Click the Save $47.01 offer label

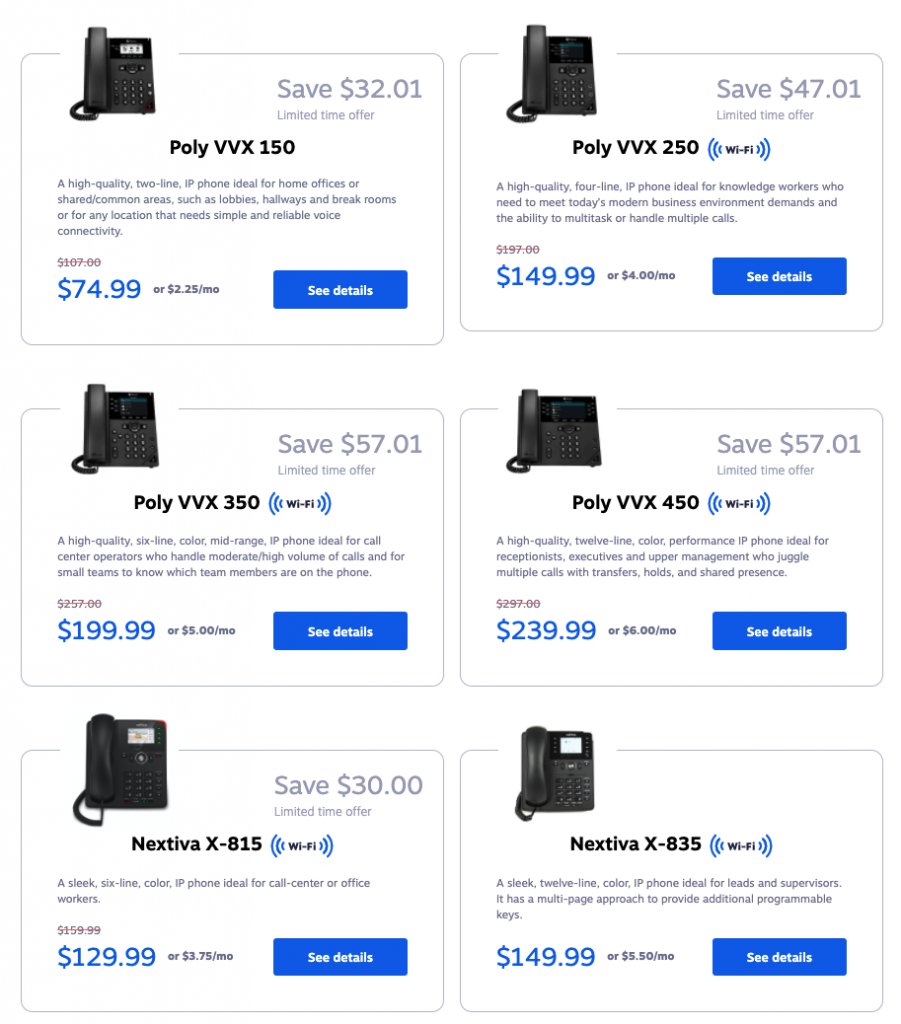(788, 89)
